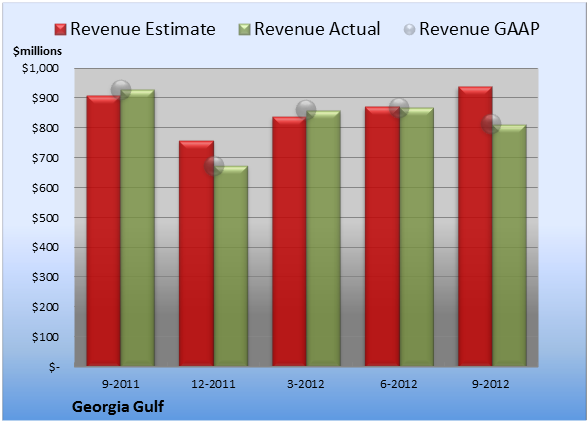Viewport: 588px width, 422px height.
Task: Click the '9-2011' x-axis label
Action: tap(121, 384)
